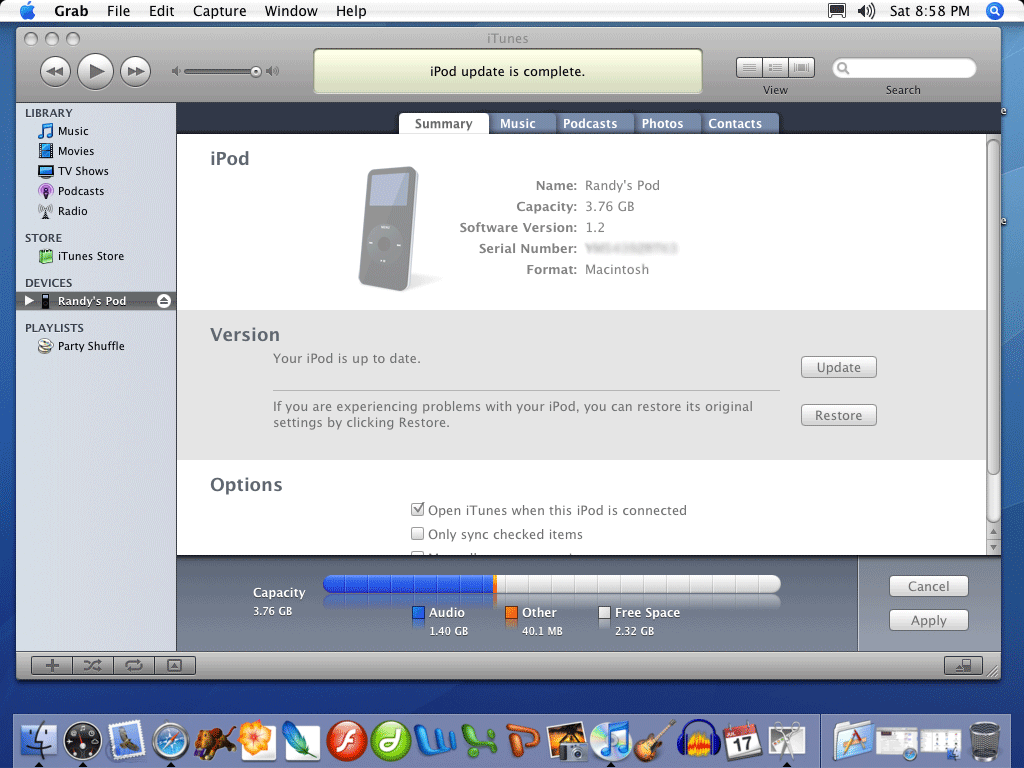The width and height of the screenshot is (1024, 768).
Task: Click the Cancel button
Action: point(928,586)
